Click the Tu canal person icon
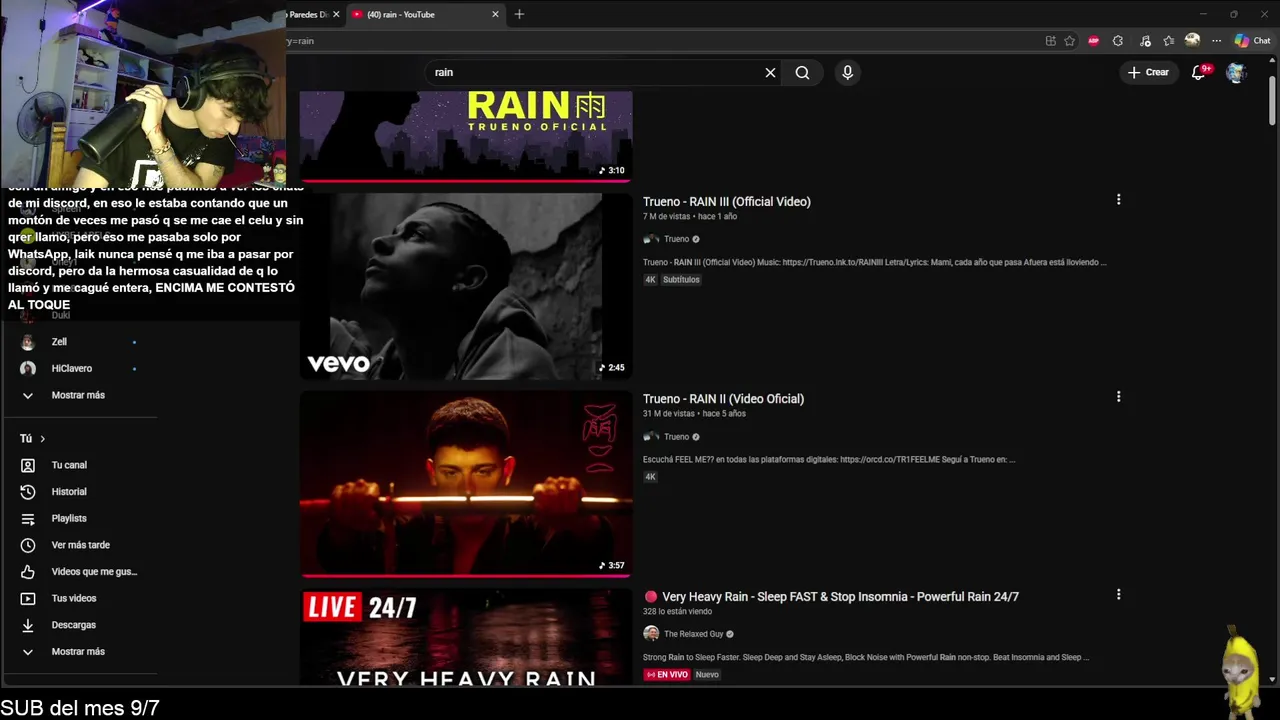 [x=28, y=465]
